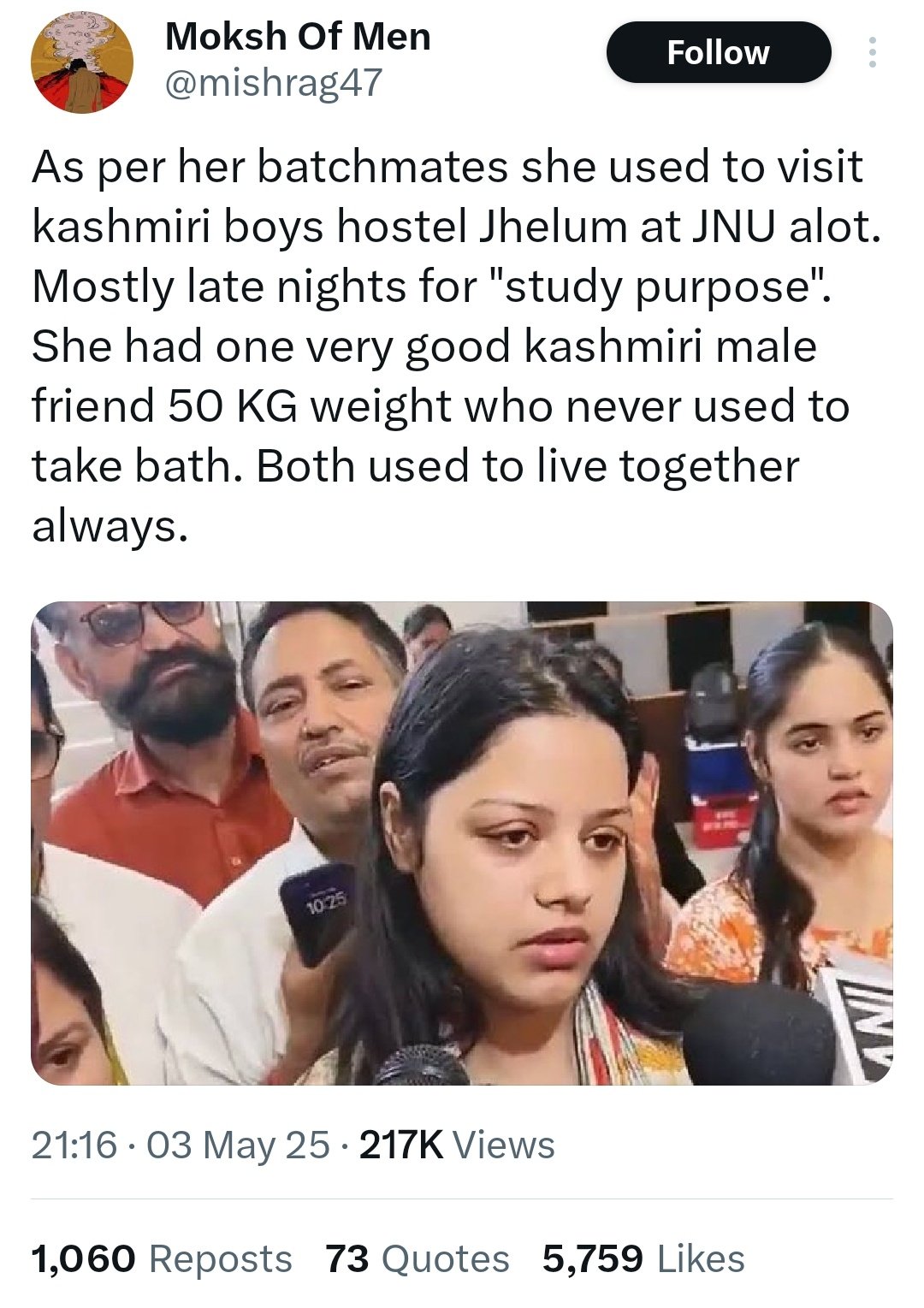Open the Moksh Of Men display name

pos(298,37)
